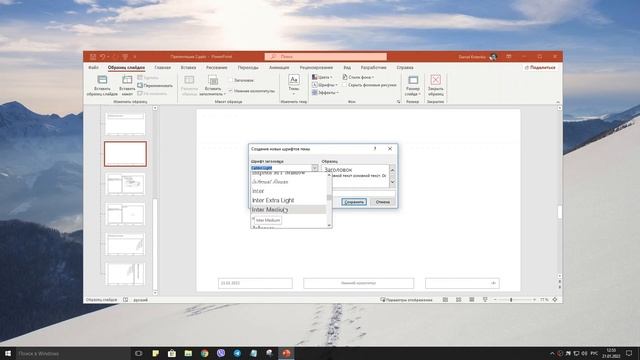The width and height of the screenshot is (640, 360).
Task: Click notification center icon in system tray
Action: (x=629, y=353)
